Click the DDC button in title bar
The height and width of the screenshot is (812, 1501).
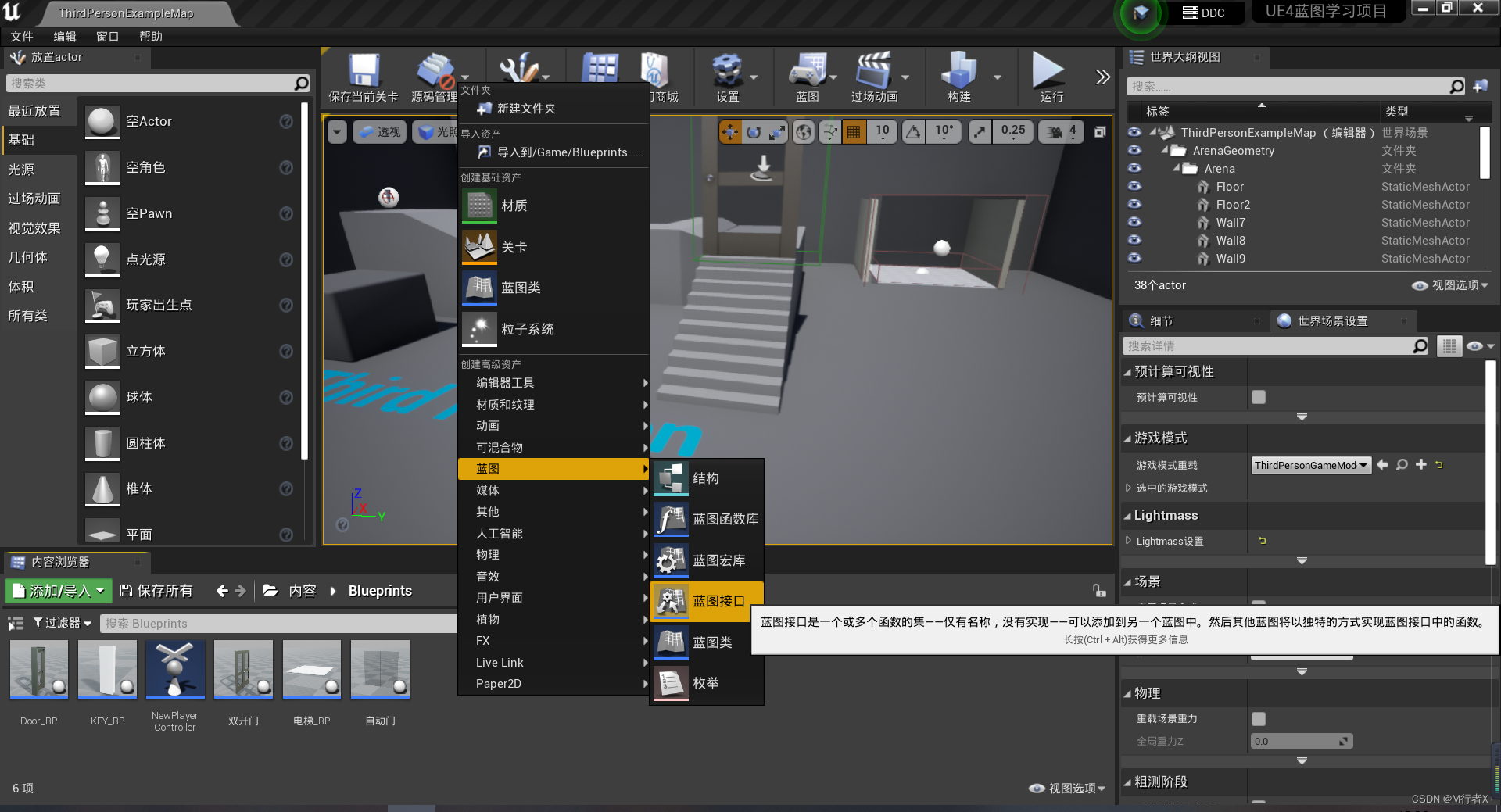1204,13
